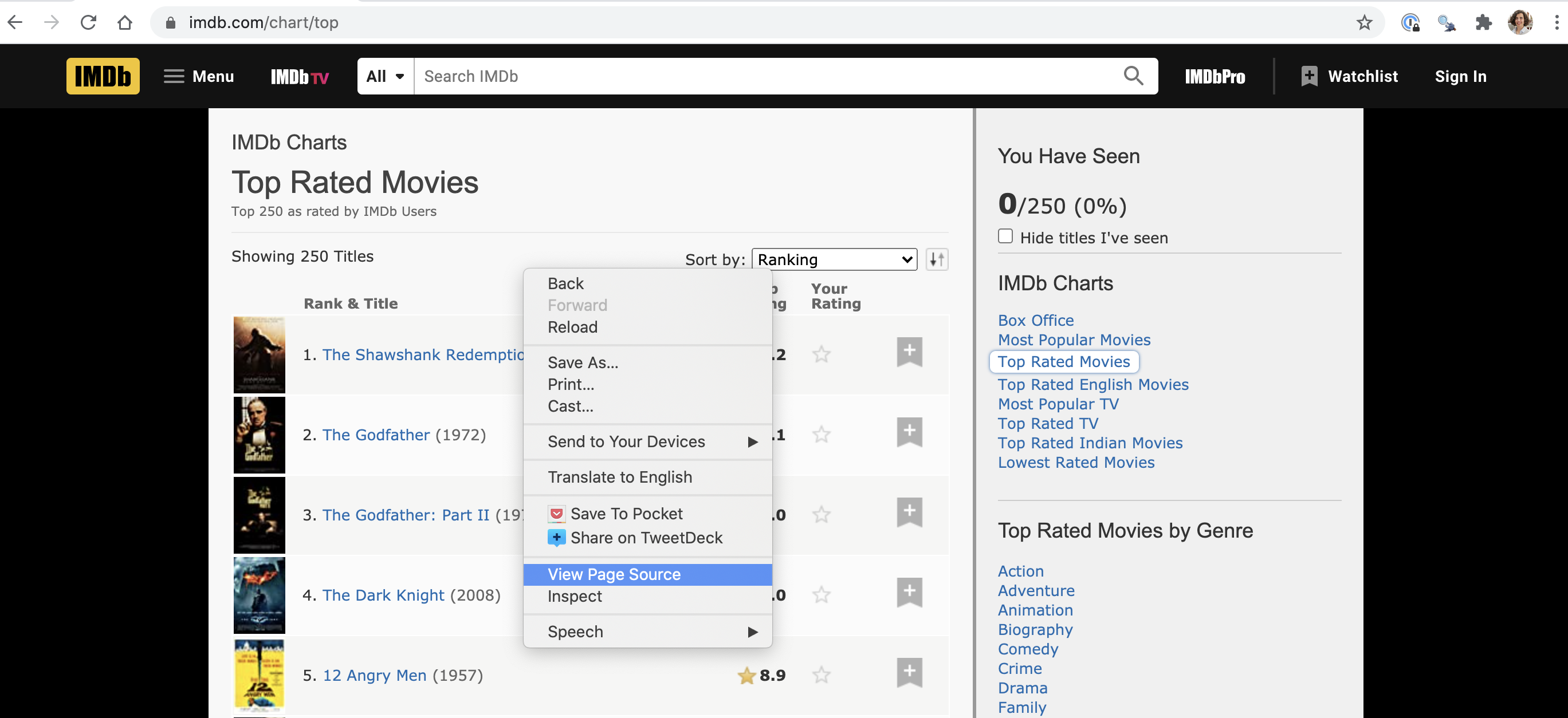
Task: Open the Chrome three-dot menu
Action: pyautogui.click(x=1557, y=22)
